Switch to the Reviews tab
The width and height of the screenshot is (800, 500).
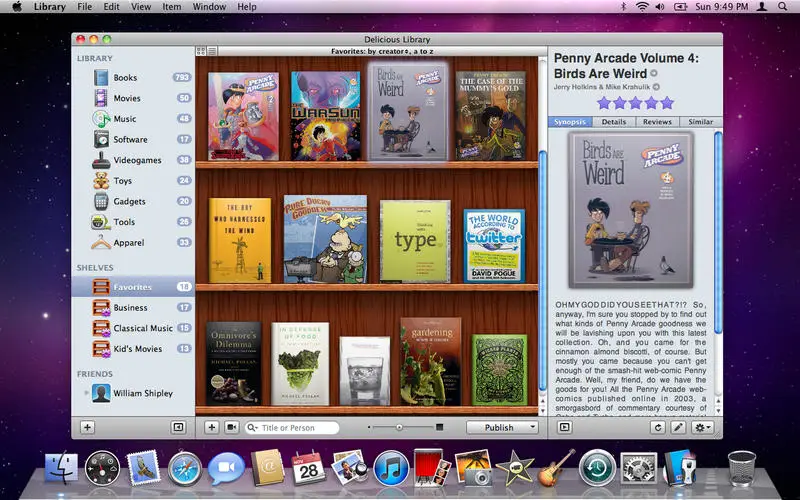657,121
